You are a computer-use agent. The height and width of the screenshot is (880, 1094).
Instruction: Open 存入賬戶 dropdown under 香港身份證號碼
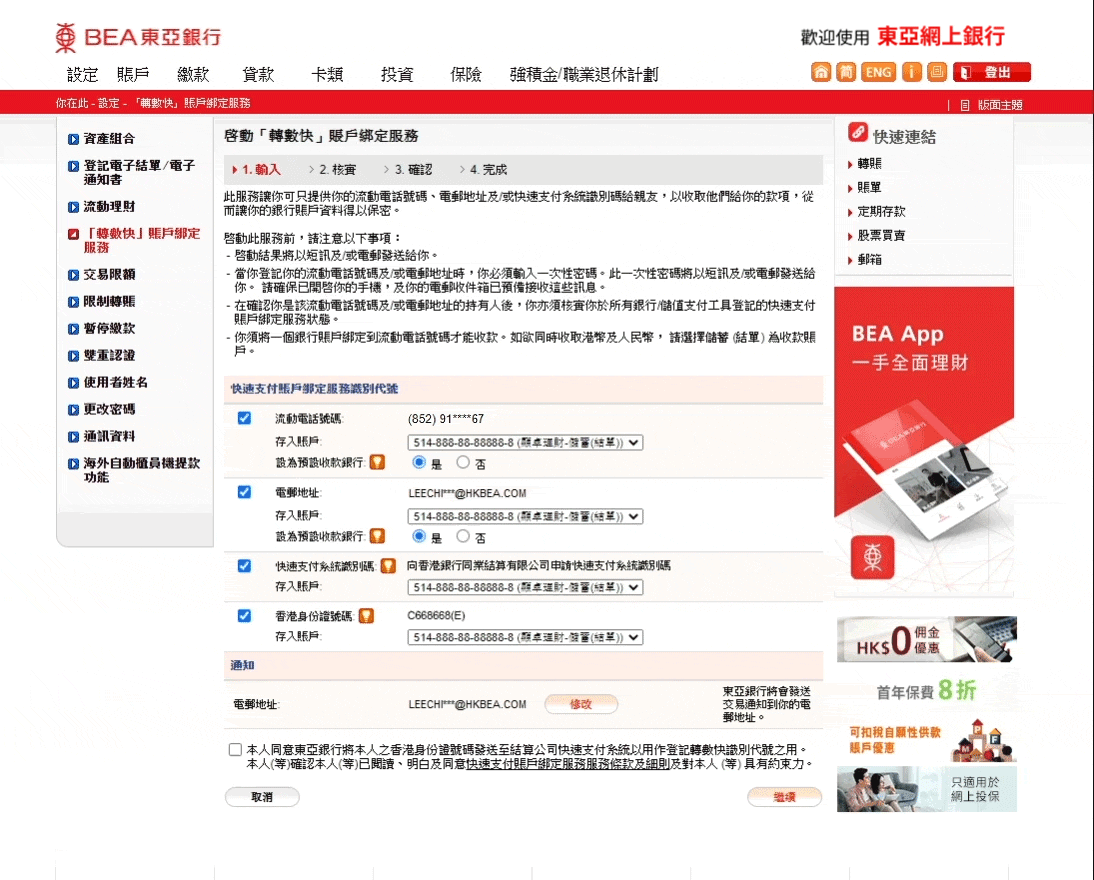[525, 637]
